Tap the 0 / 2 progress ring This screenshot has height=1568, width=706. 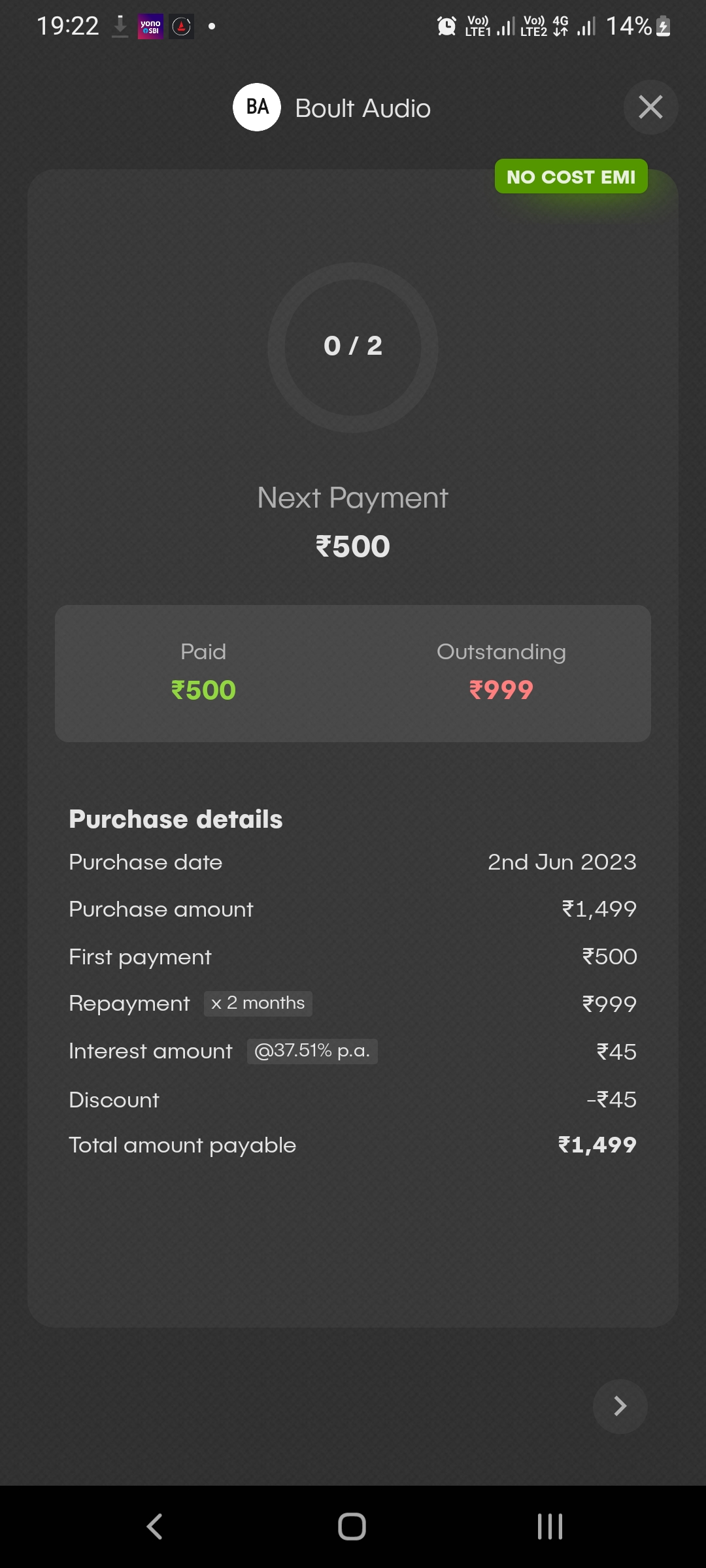[x=353, y=347]
